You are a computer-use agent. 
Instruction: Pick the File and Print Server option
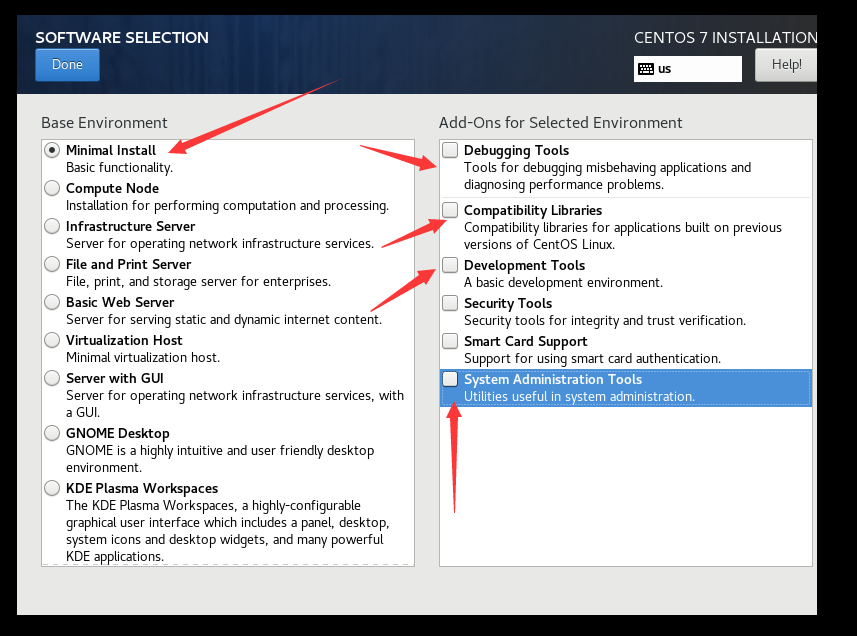pos(52,264)
